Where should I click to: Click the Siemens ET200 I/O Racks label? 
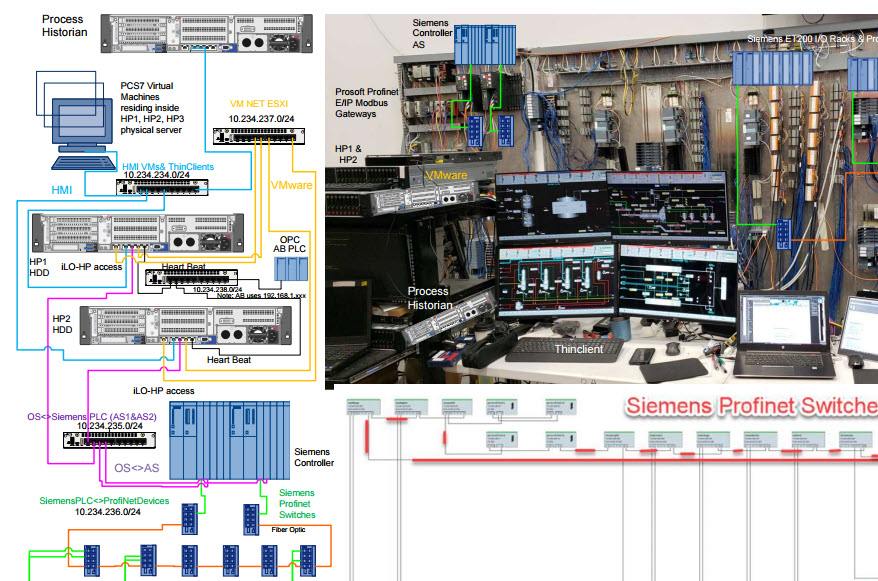coord(811,41)
